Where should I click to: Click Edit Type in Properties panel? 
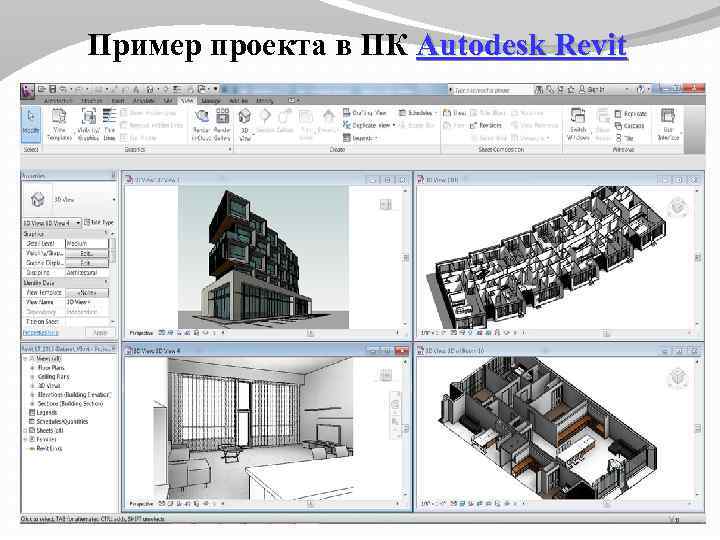pos(99,222)
